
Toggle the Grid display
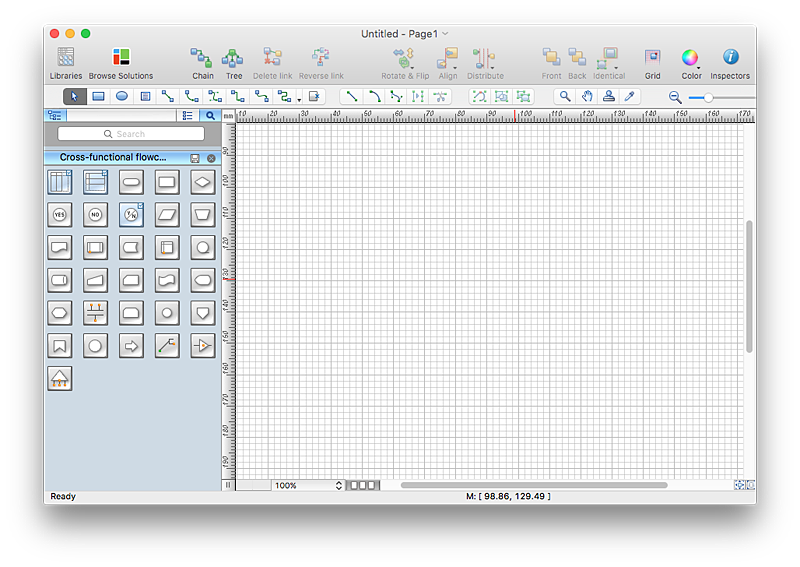[652, 62]
